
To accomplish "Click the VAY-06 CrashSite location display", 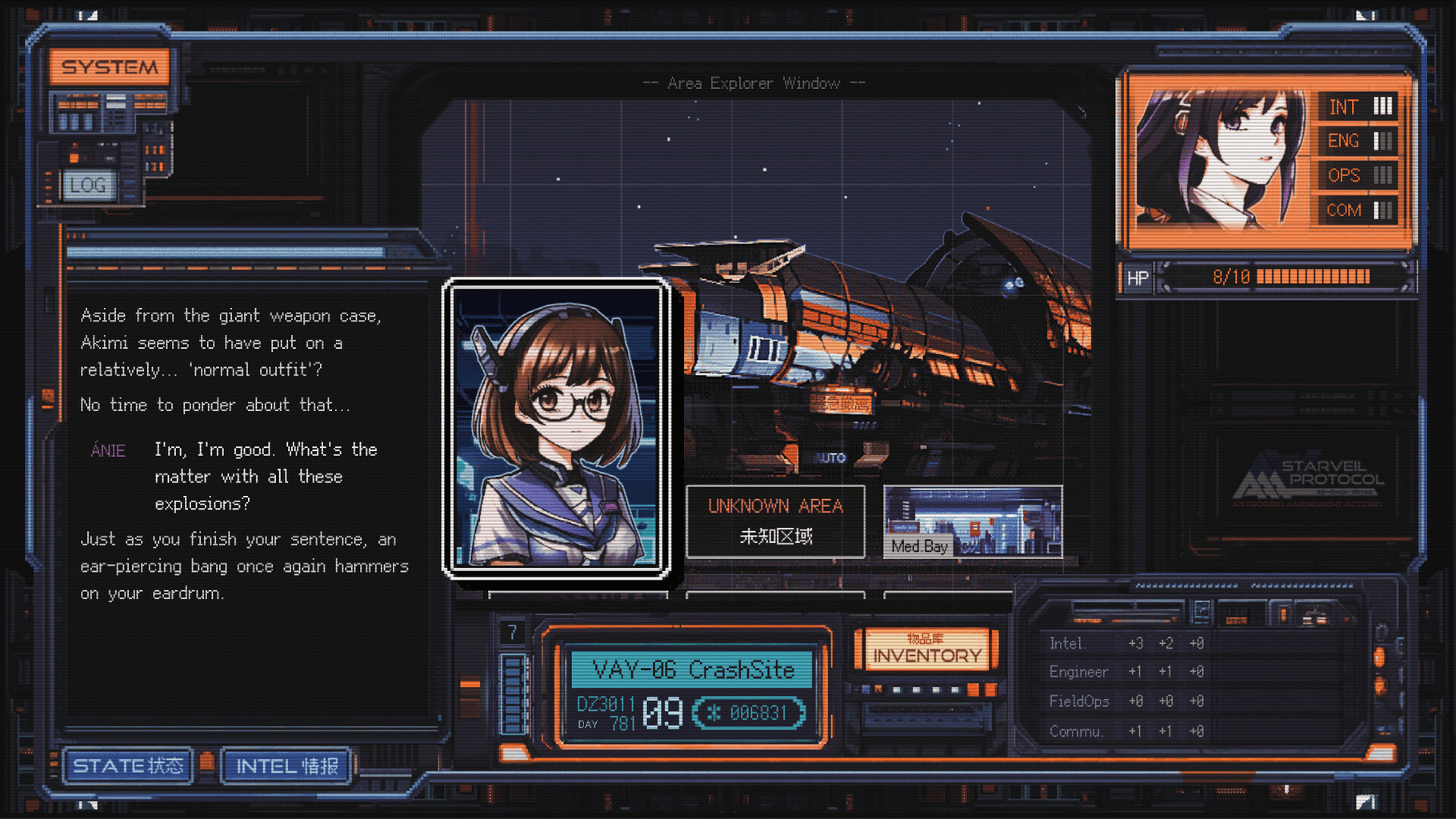I will coord(692,669).
